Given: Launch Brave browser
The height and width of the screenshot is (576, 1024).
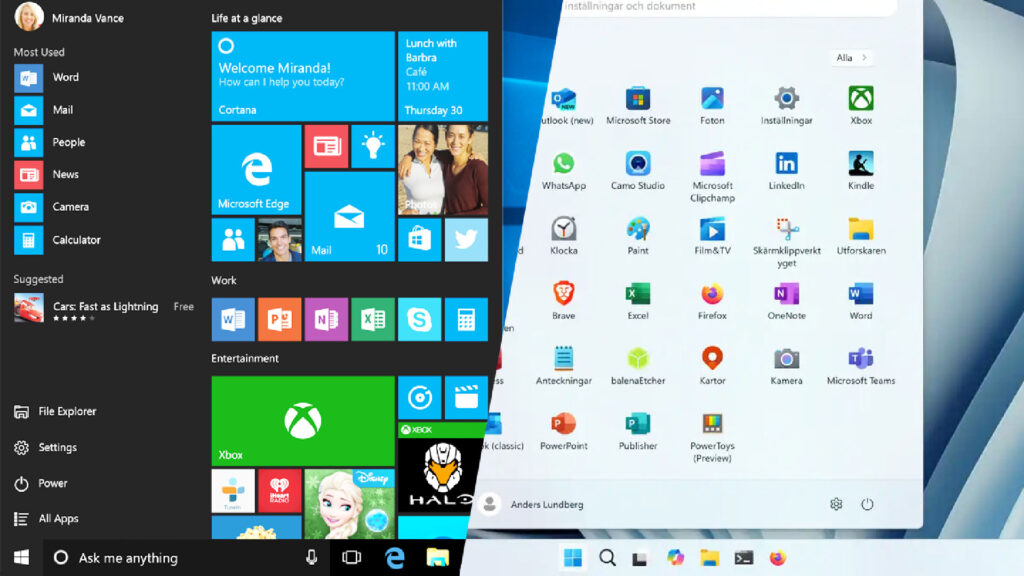Looking at the screenshot, I should click(564, 301).
